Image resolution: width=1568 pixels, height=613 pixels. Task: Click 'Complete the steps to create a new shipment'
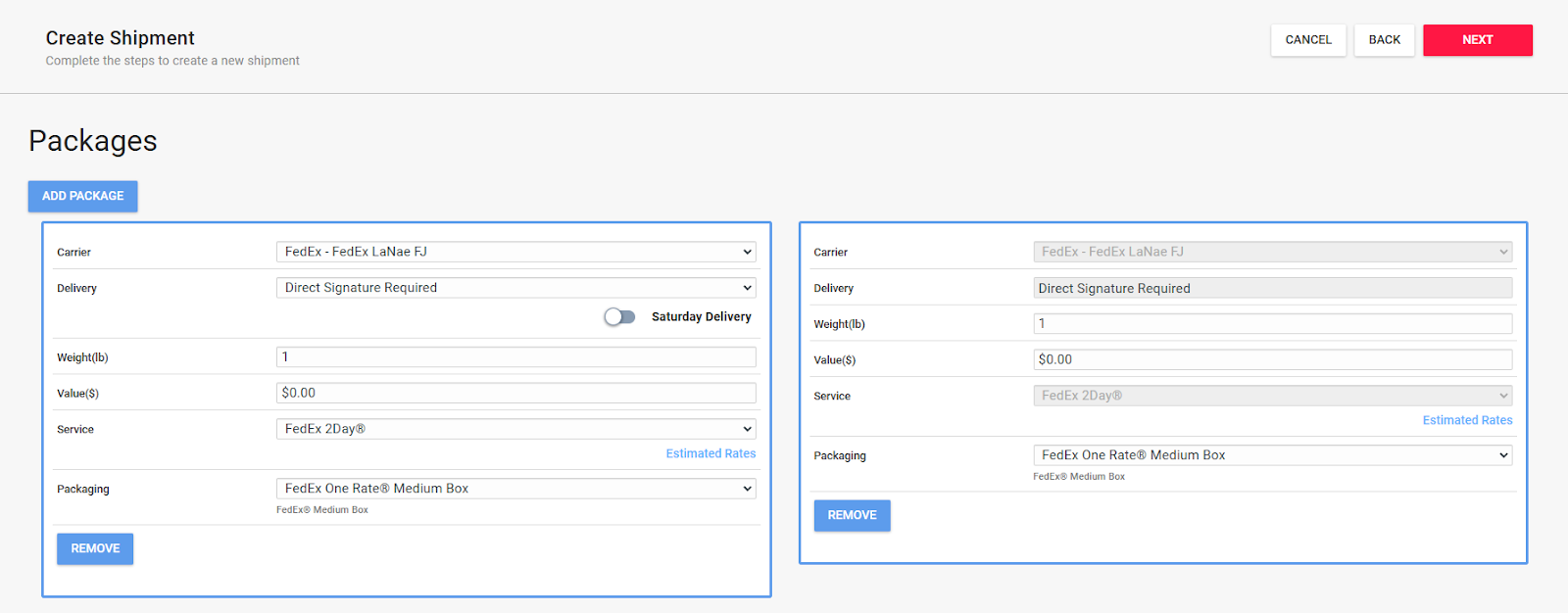point(172,61)
